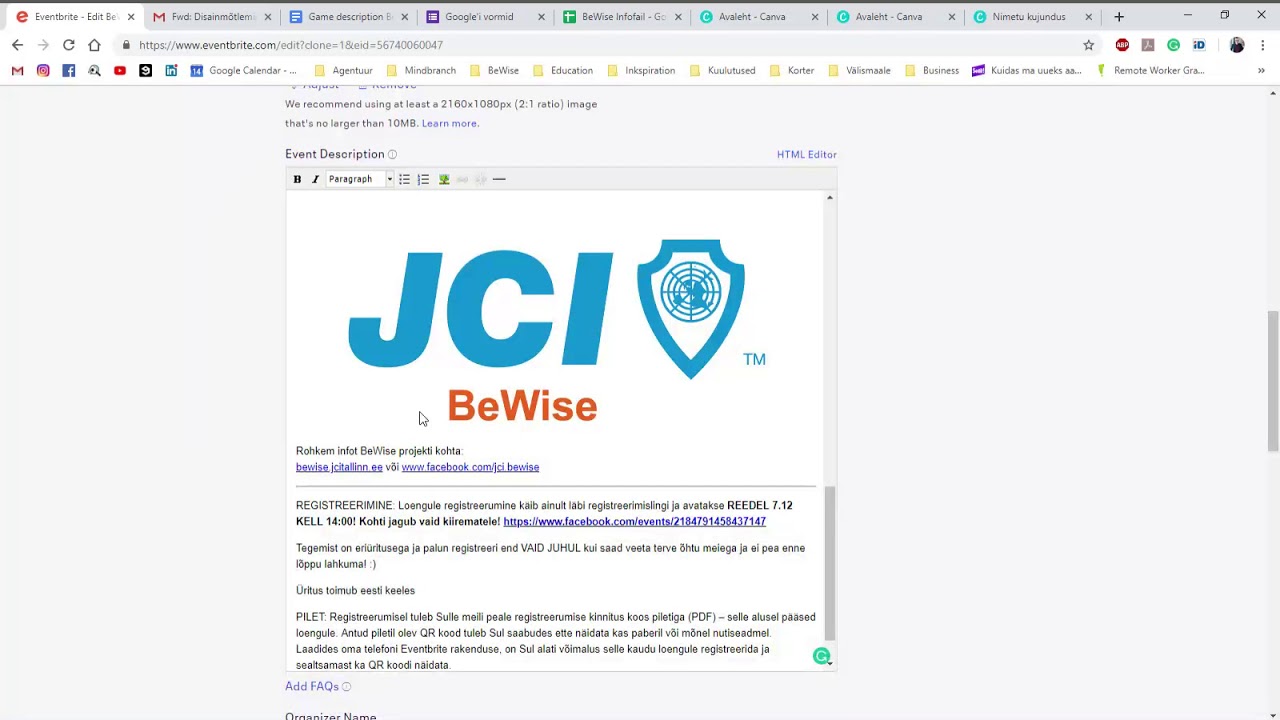Open the LinkedIn bookmark
The width and height of the screenshot is (1280, 720).
(x=171, y=71)
